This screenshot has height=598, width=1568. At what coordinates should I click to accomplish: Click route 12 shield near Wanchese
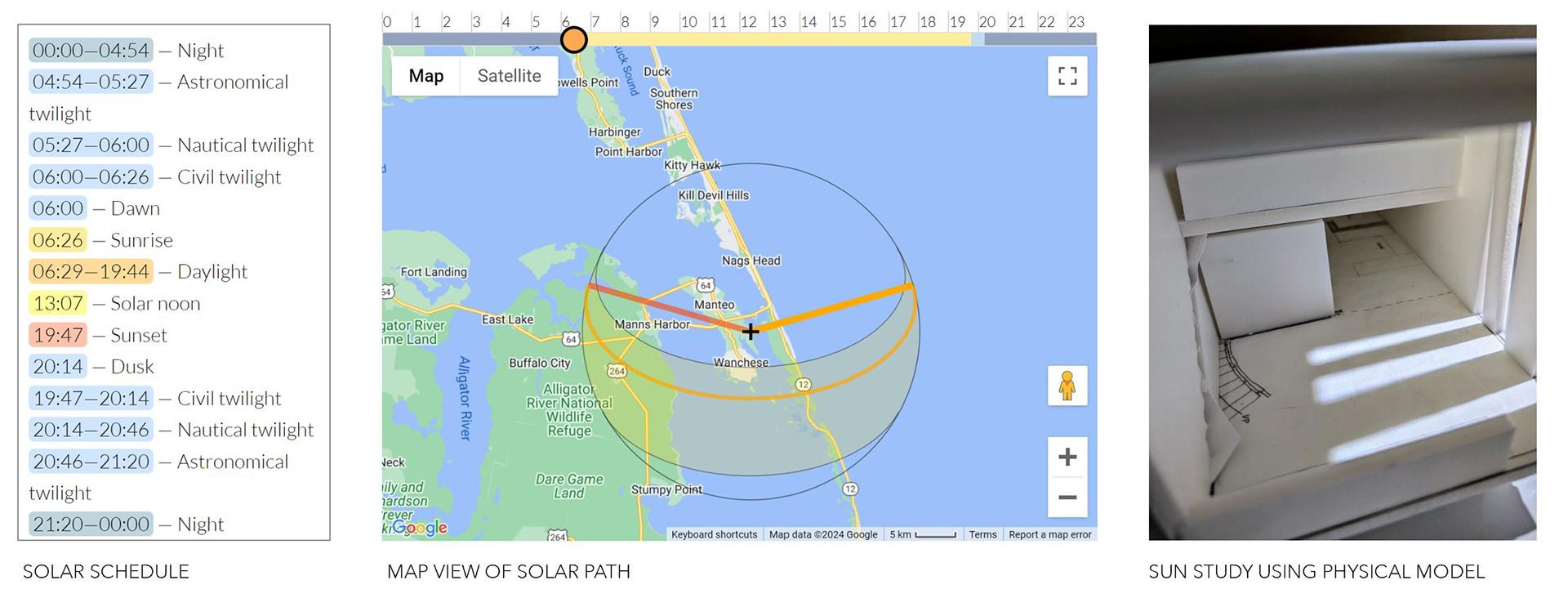tap(804, 384)
